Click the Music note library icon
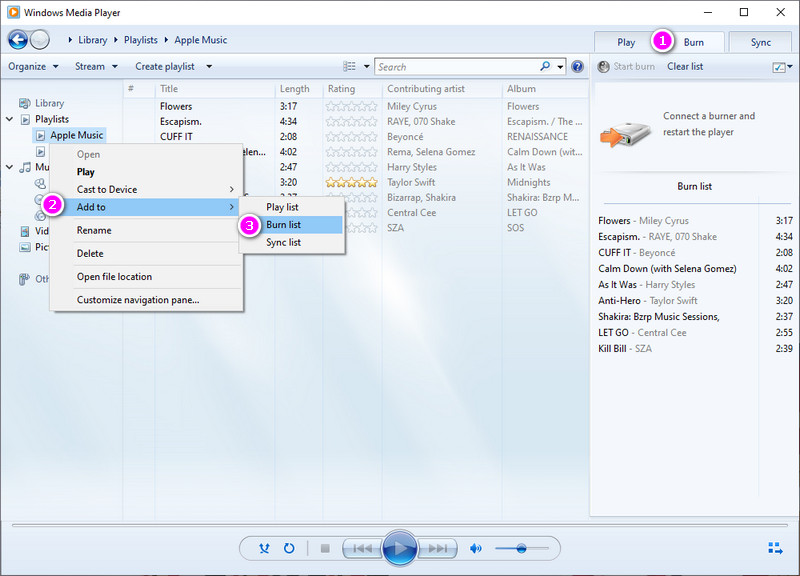Viewport: 800px width, 576px height. click(25, 167)
